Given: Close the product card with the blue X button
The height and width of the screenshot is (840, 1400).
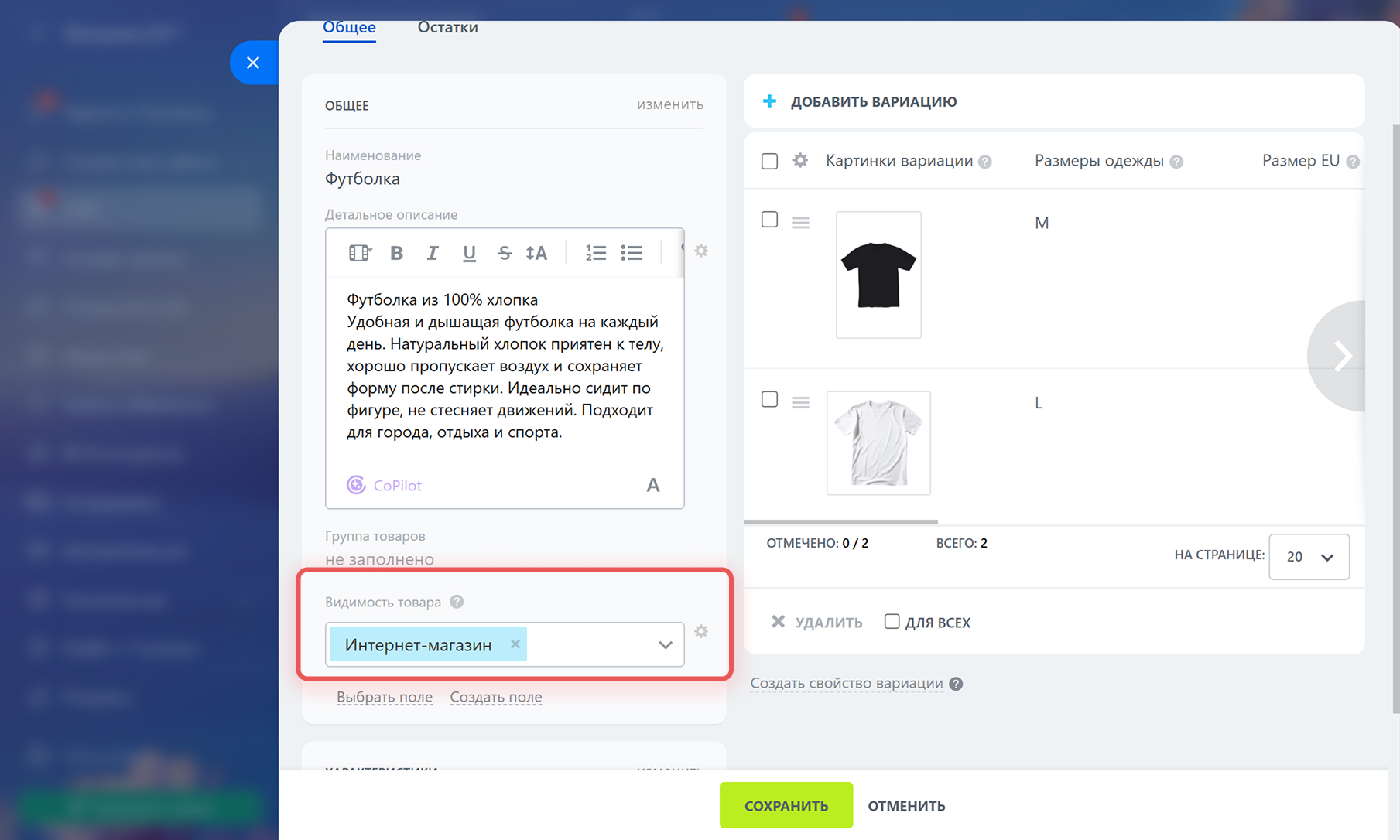Looking at the screenshot, I should coord(253,63).
